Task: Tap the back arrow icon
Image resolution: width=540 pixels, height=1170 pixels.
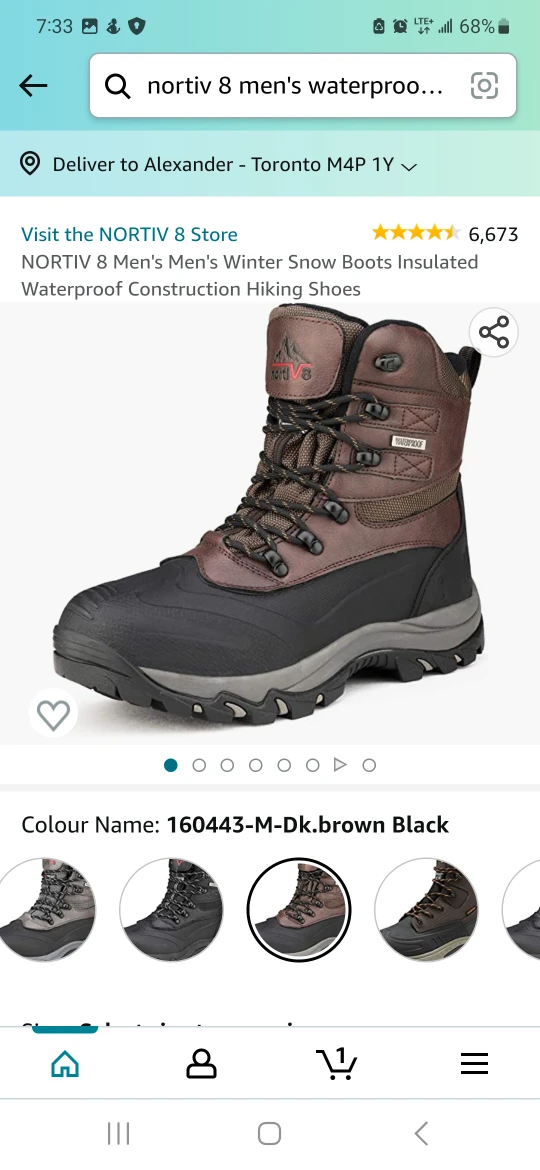Action: (33, 86)
